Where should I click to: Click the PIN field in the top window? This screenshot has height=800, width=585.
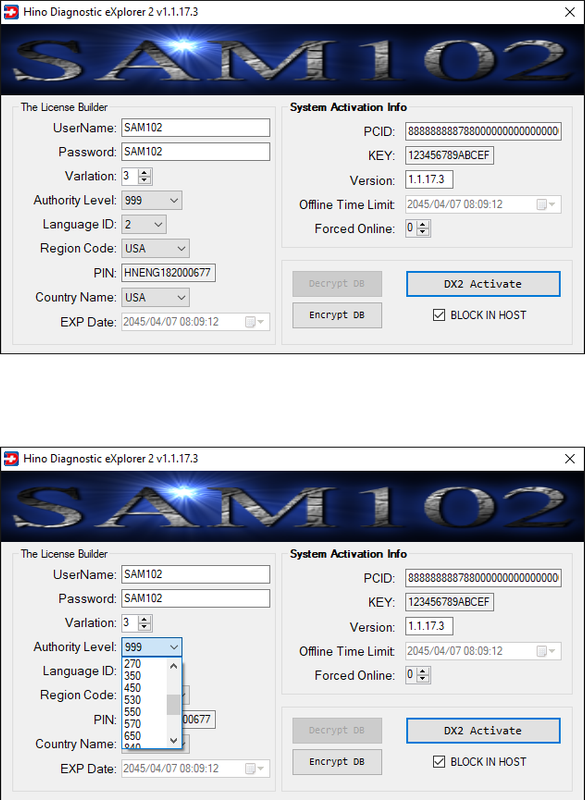pyautogui.click(x=168, y=273)
